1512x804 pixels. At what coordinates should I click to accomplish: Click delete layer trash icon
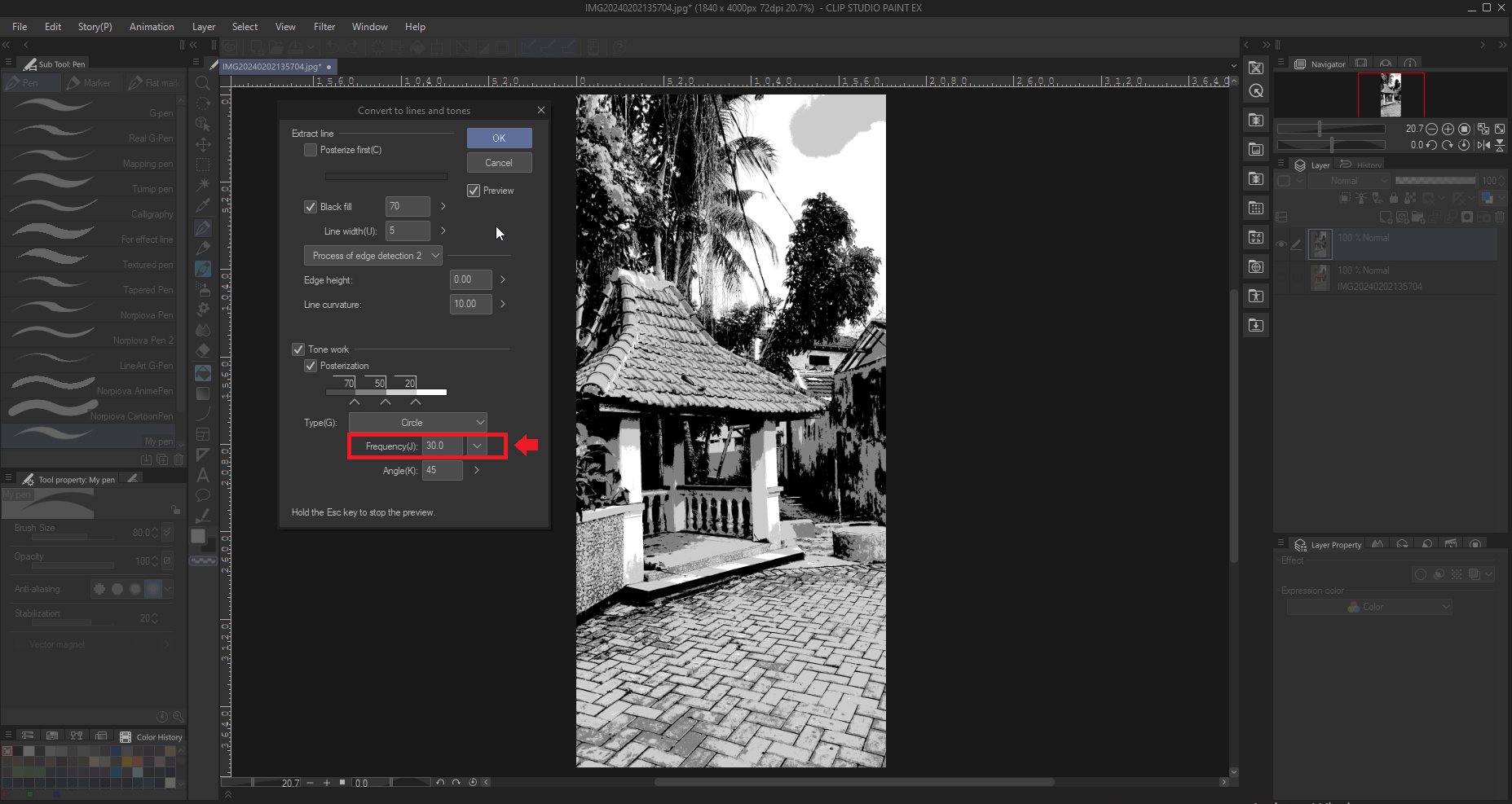(1500, 217)
